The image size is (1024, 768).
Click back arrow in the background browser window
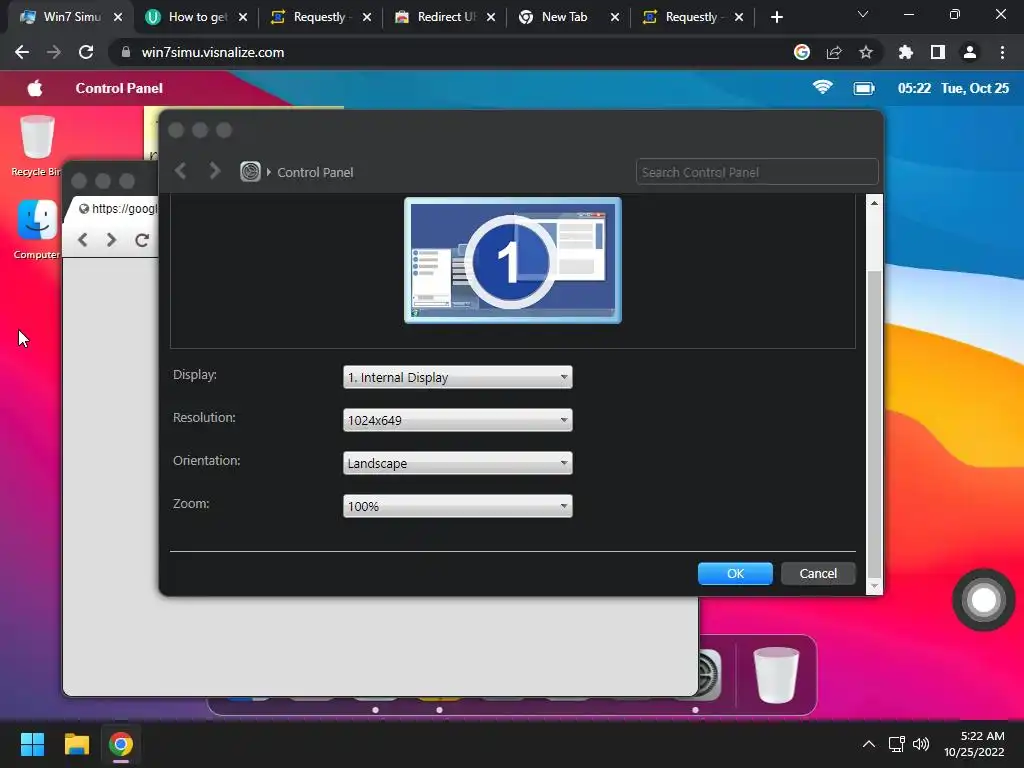tap(83, 240)
